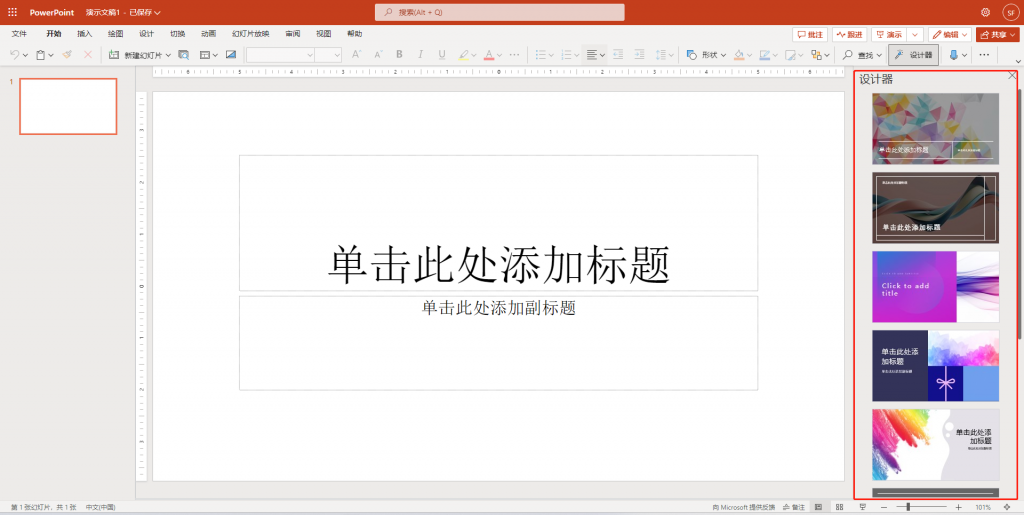
Task: Increase font size with larger A
Action: [x=356, y=55]
